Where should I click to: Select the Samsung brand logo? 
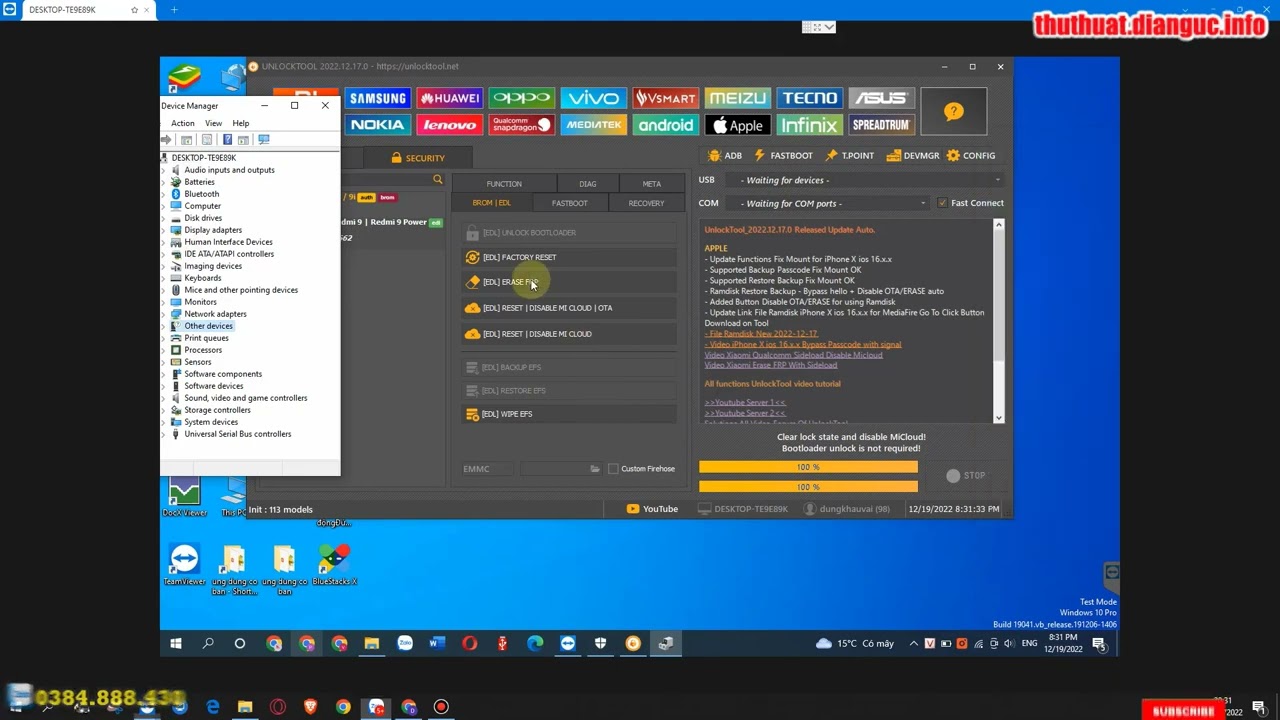pos(377,98)
